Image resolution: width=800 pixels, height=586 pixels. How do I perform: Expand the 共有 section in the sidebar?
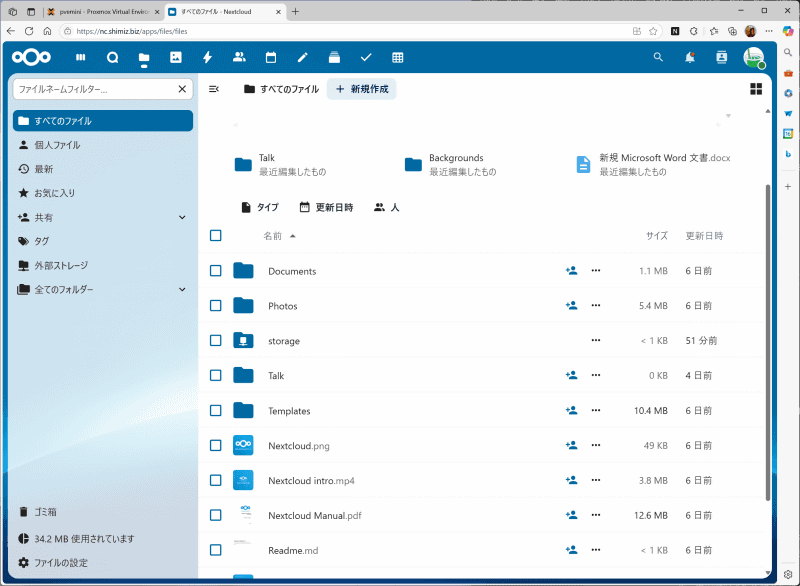181,217
